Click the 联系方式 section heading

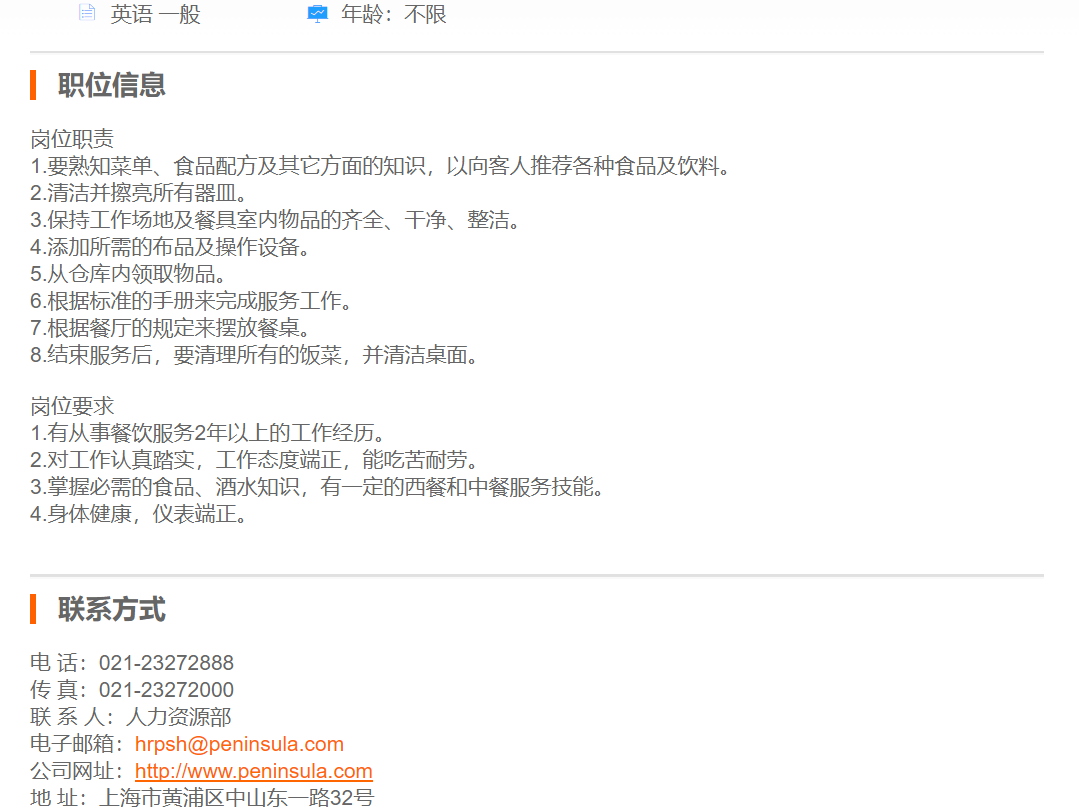click(112, 609)
